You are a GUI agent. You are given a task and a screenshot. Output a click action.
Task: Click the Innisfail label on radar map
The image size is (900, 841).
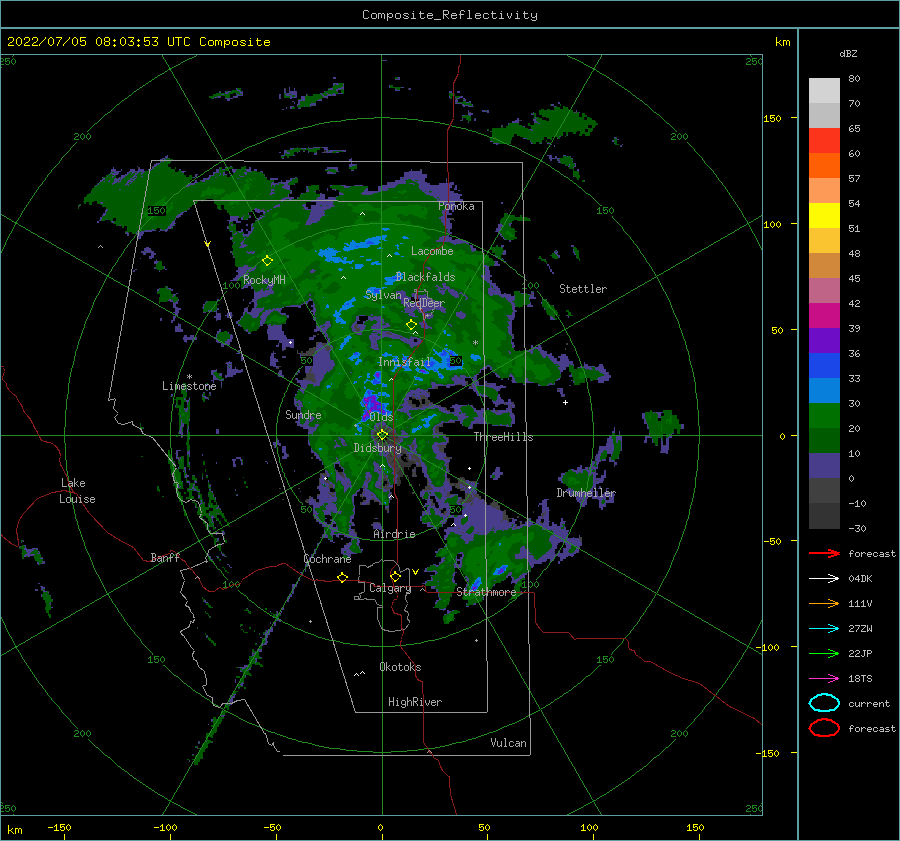[x=404, y=362]
